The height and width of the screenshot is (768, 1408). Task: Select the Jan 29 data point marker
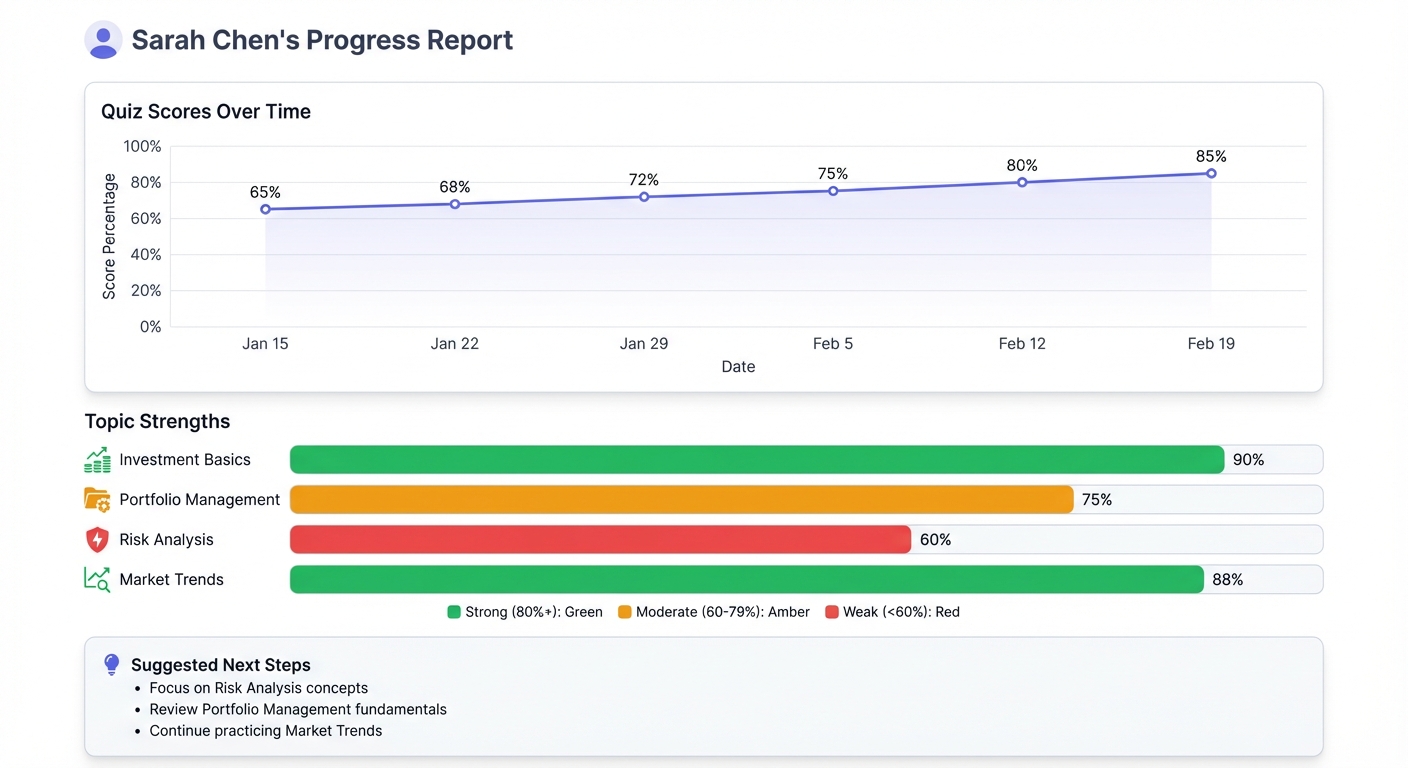point(644,197)
